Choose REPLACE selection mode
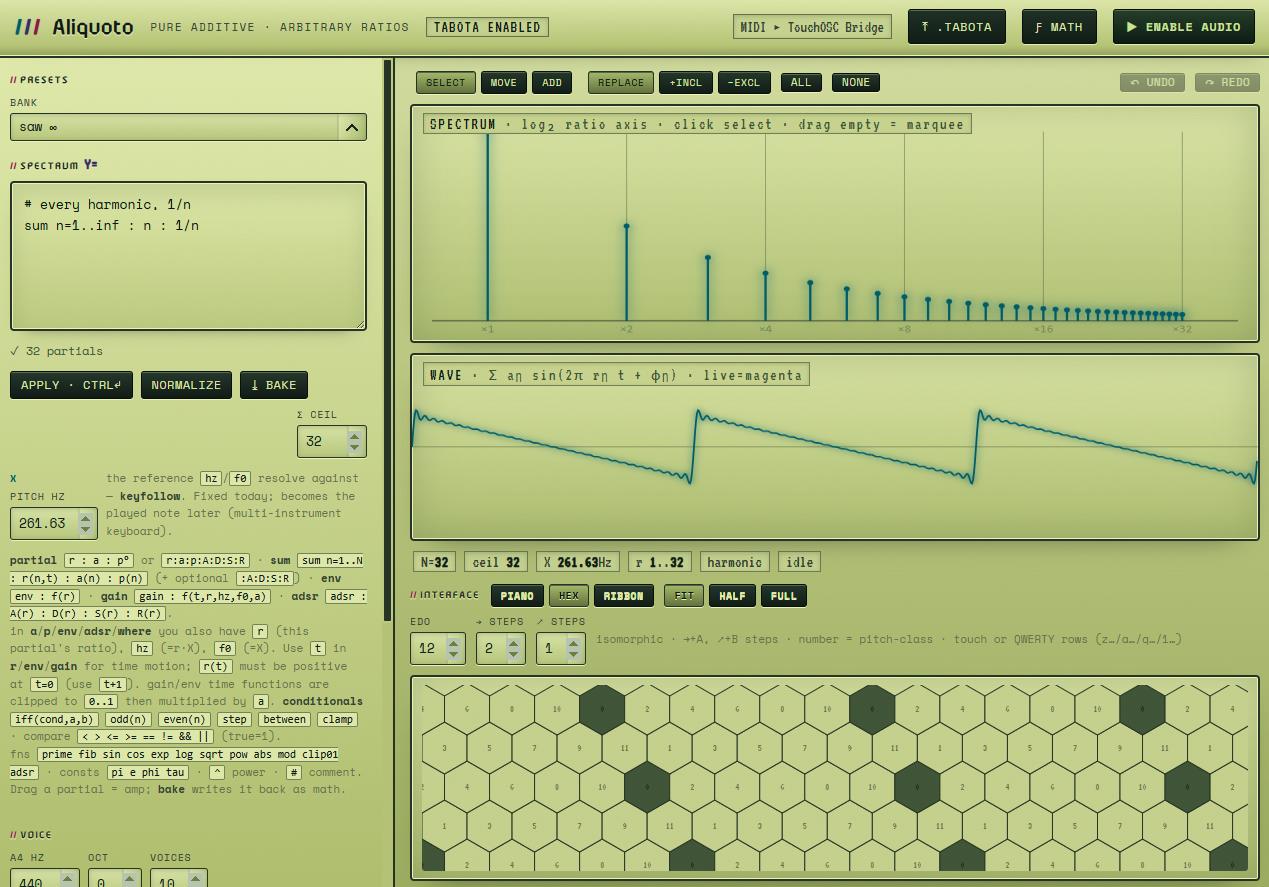The width and height of the screenshot is (1269, 887). [x=621, y=82]
